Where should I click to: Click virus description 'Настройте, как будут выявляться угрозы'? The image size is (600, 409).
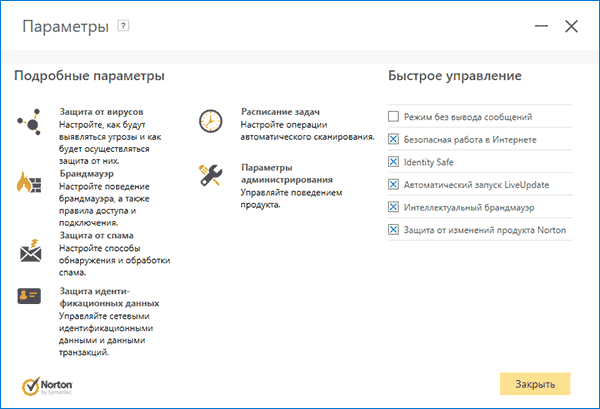(110, 131)
